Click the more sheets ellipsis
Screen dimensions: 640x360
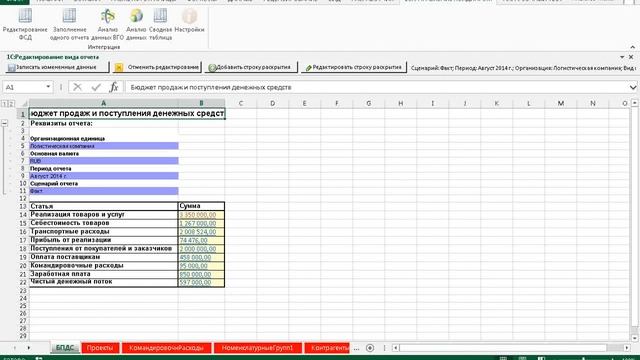point(356,348)
